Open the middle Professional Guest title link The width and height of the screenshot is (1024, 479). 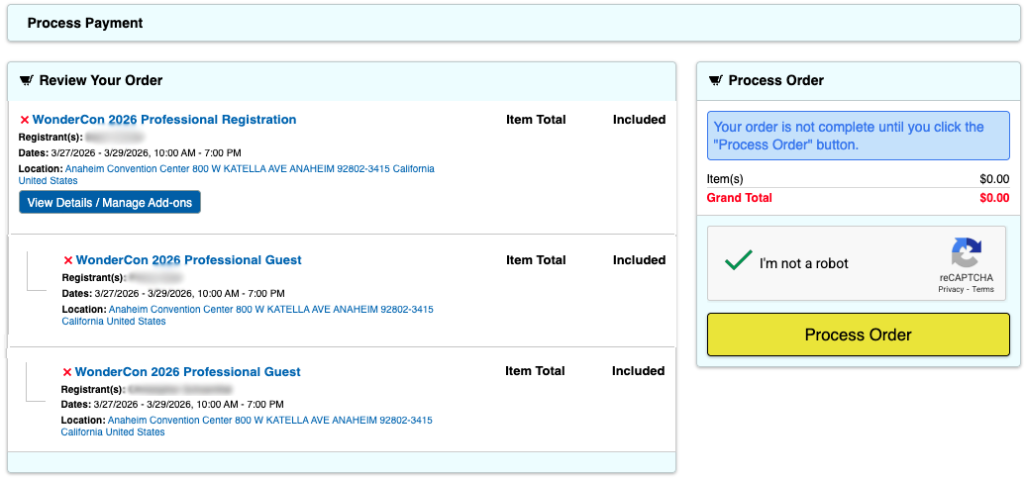188,260
